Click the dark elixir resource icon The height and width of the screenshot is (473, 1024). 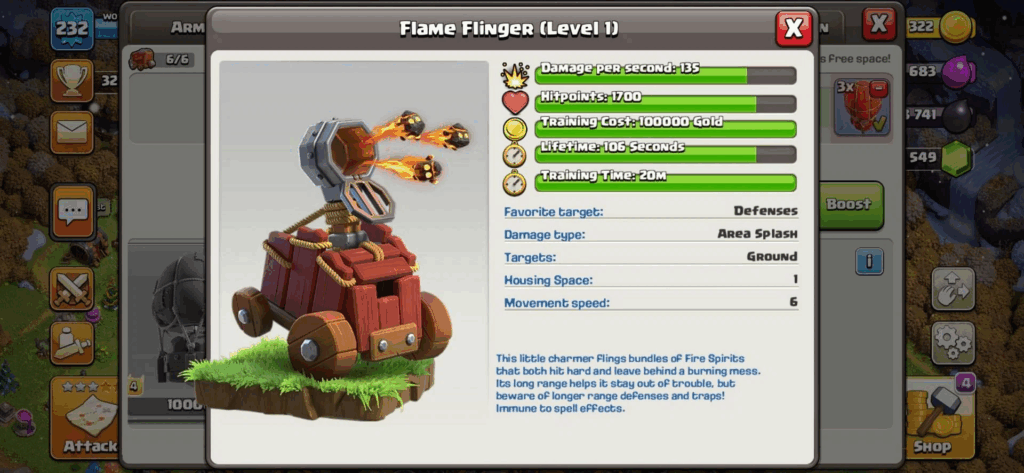pos(959,116)
